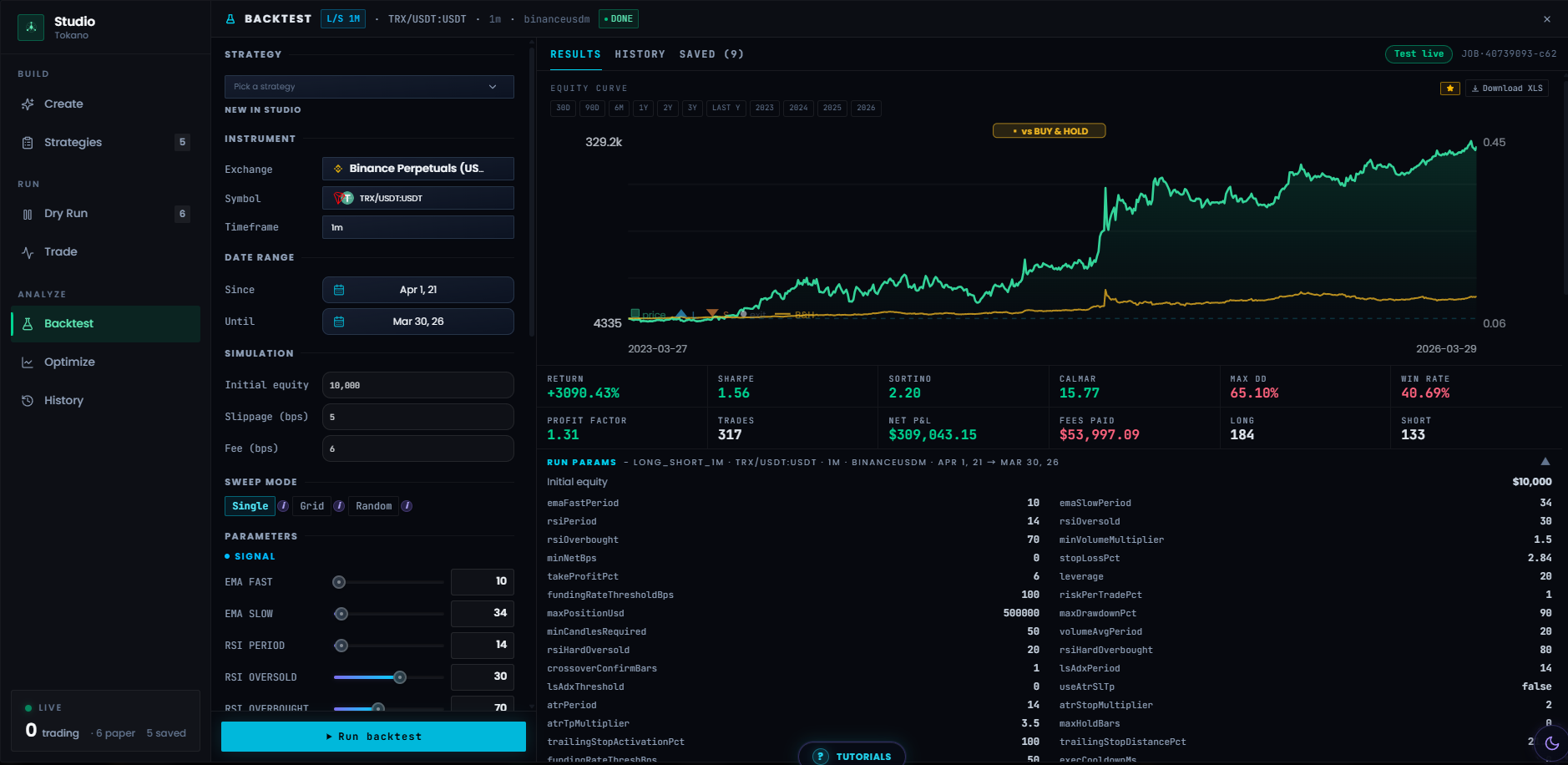Switch to the HISTORY tab
1568x765 pixels.
pyautogui.click(x=640, y=54)
